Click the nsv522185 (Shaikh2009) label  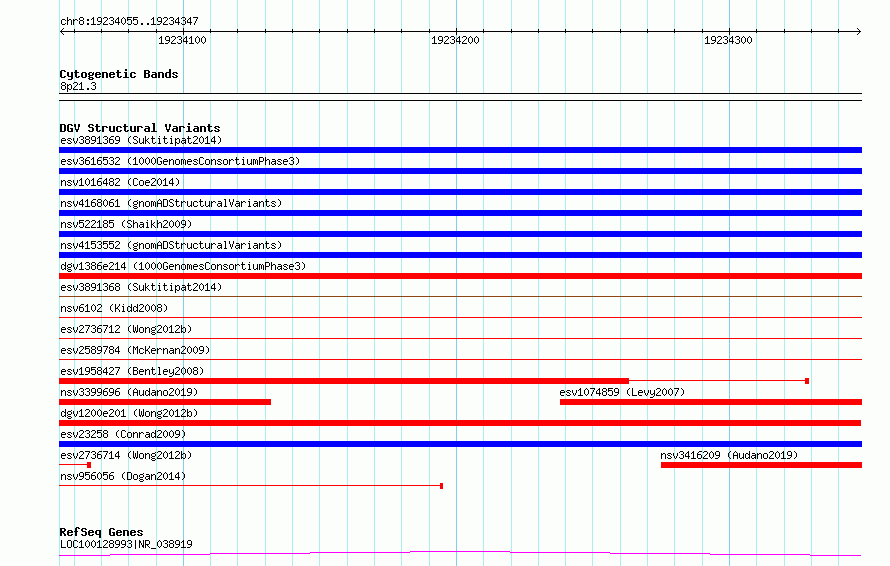[126, 224]
